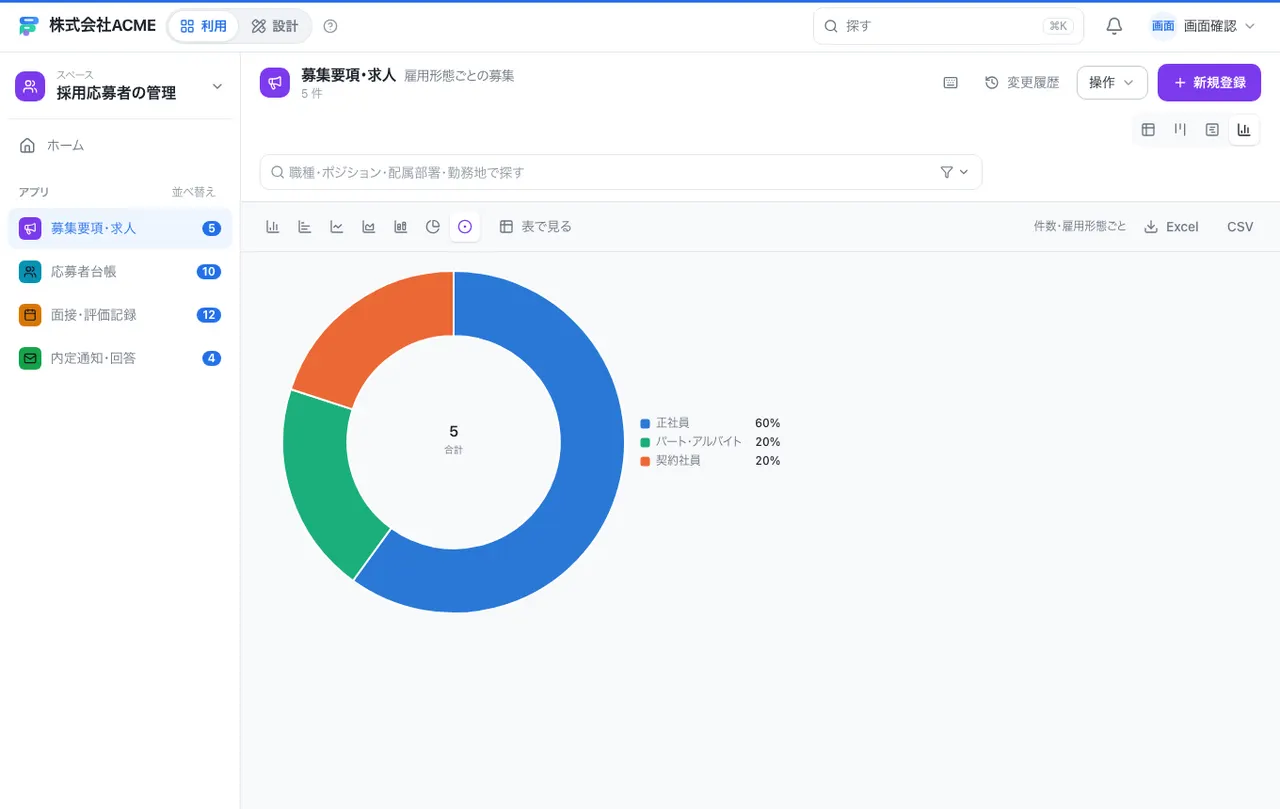The height and width of the screenshot is (809, 1280).
Task: Click the 新規登録 button
Action: coord(1209,83)
